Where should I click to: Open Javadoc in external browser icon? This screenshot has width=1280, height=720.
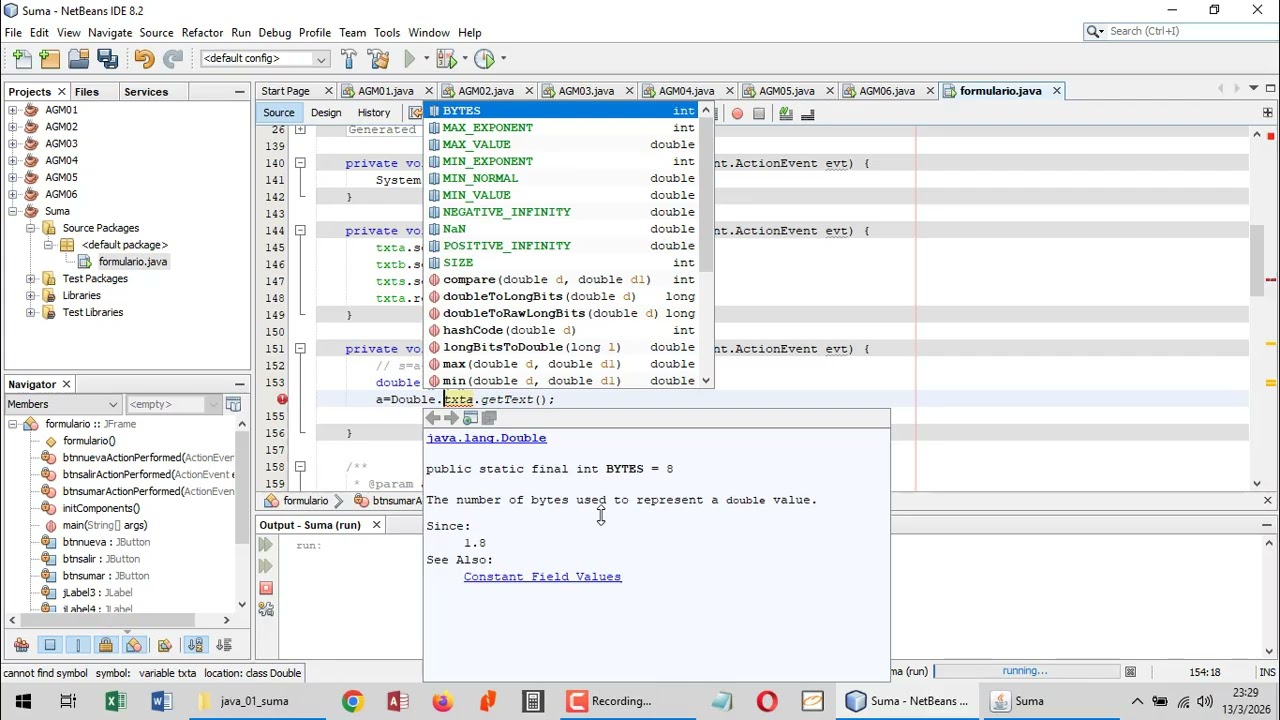tap(470, 418)
